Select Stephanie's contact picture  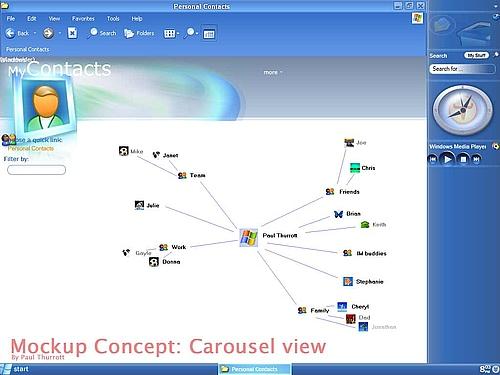[x=348, y=281]
